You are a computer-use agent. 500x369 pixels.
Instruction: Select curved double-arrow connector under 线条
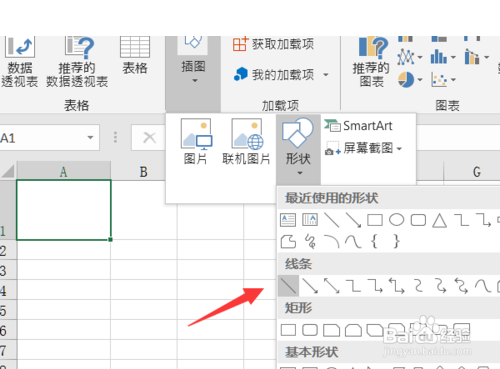pos(461,286)
